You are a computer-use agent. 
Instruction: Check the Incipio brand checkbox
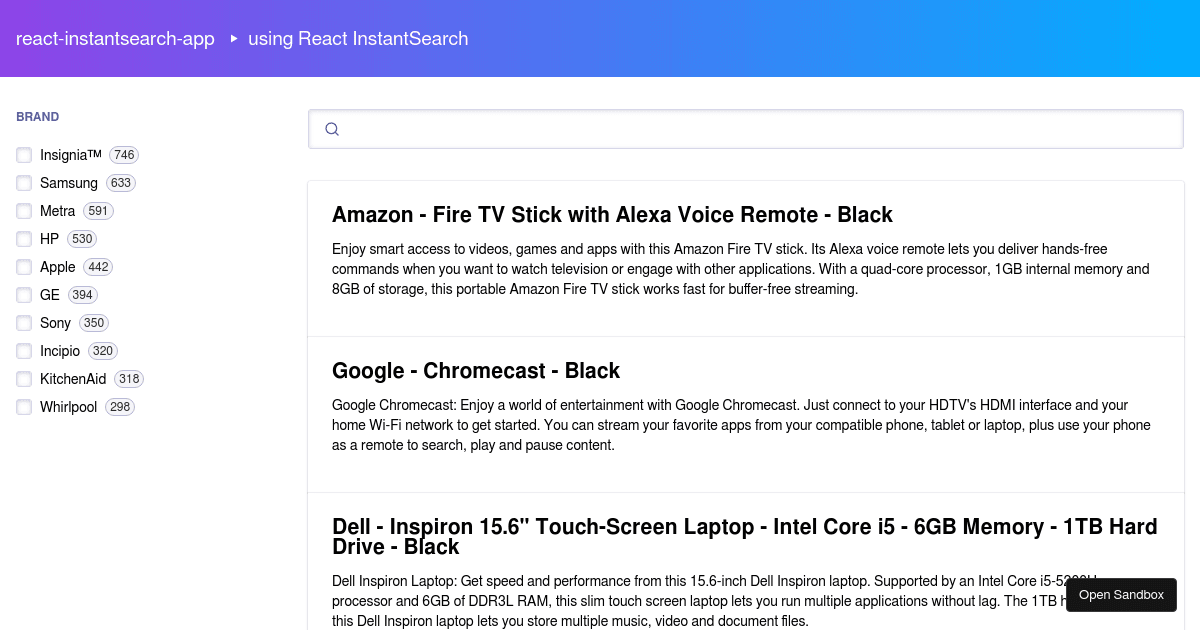point(23,351)
